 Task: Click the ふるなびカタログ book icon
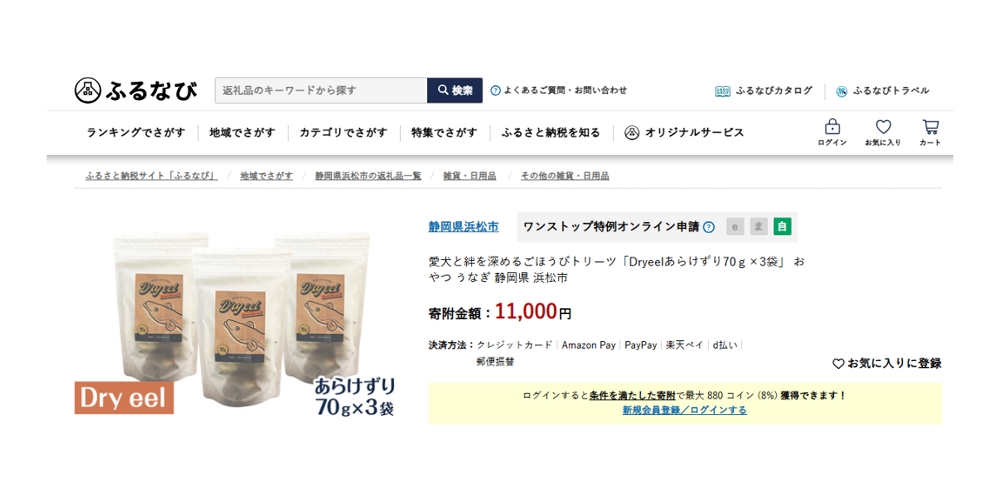722,91
